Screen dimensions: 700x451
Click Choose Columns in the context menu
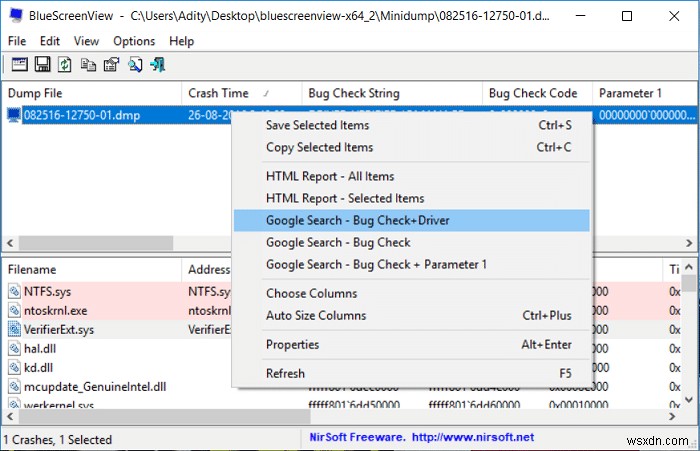coord(311,293)
